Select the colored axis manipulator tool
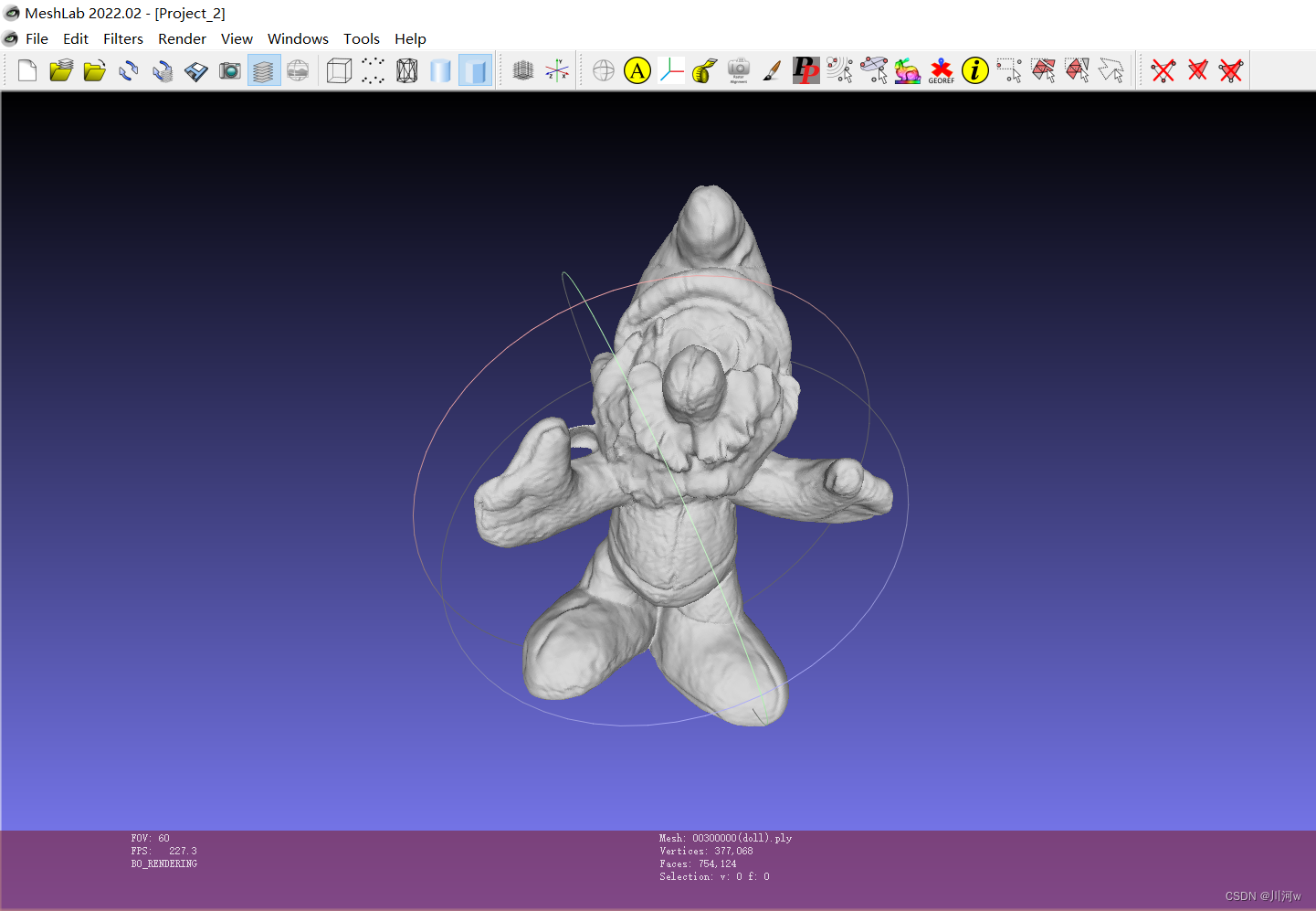This screenshot has height=911, width=1316. [x=671, y=70]
